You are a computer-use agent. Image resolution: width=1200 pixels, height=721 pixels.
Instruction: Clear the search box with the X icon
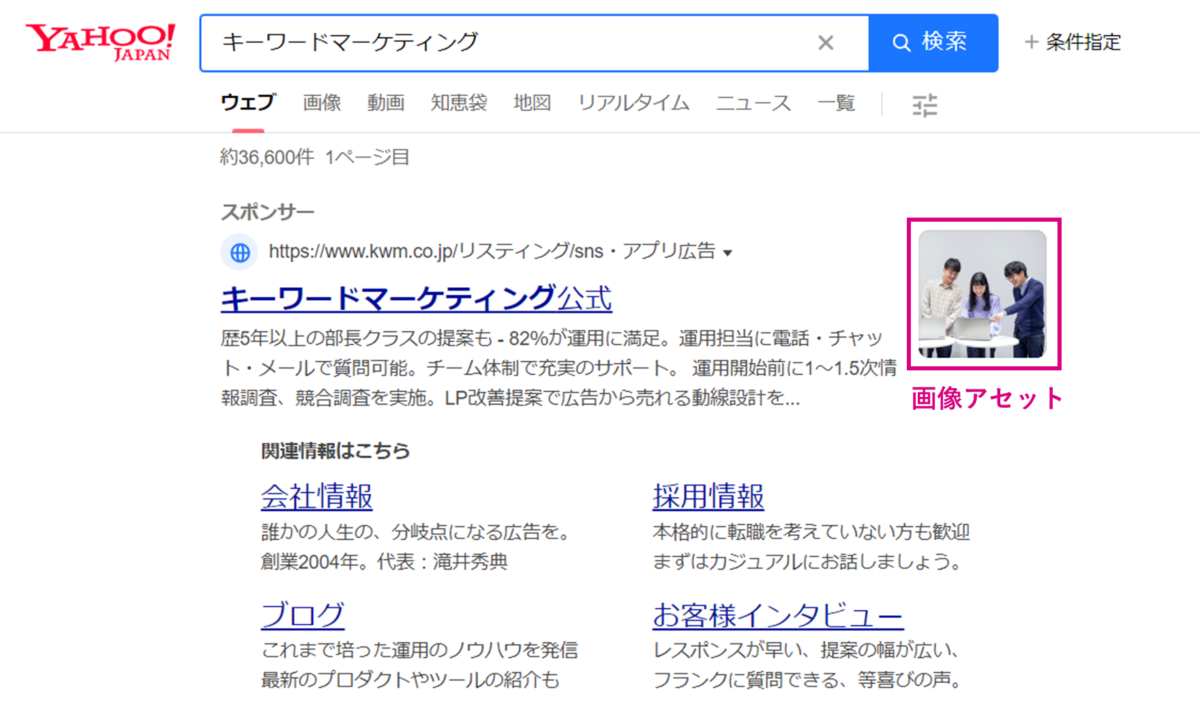(x=826, y=42)
